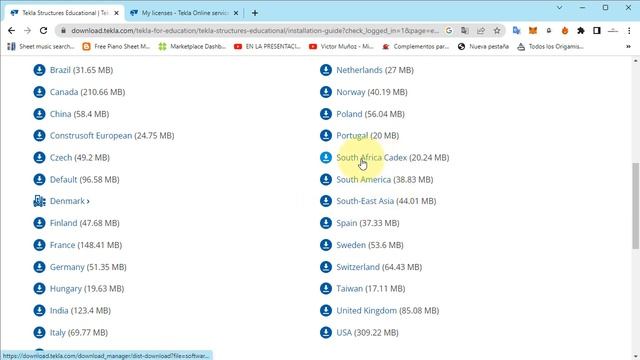Image resolution: width=640 pixels, height=360 pixels.
Task: Open the Free Piano Sheet bookmark
Action: [x=116, y=47]
